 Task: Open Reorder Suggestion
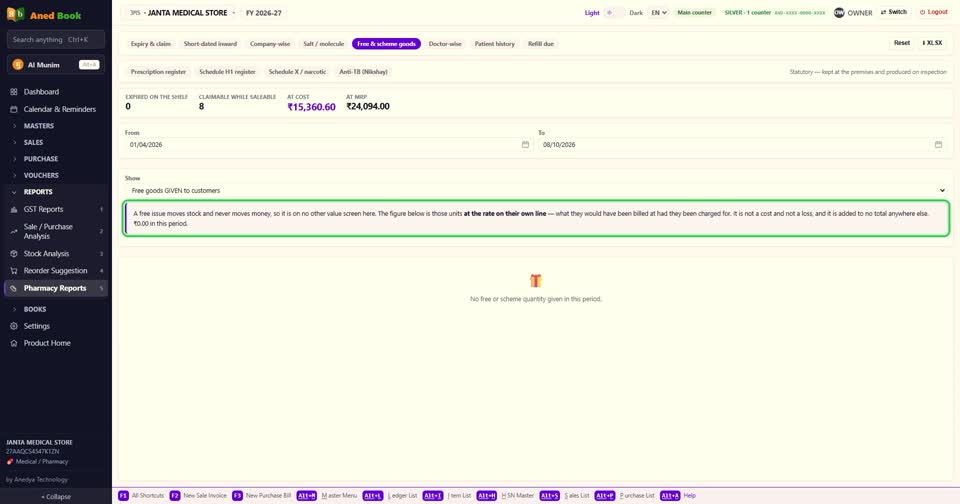[x=56, y=271]
